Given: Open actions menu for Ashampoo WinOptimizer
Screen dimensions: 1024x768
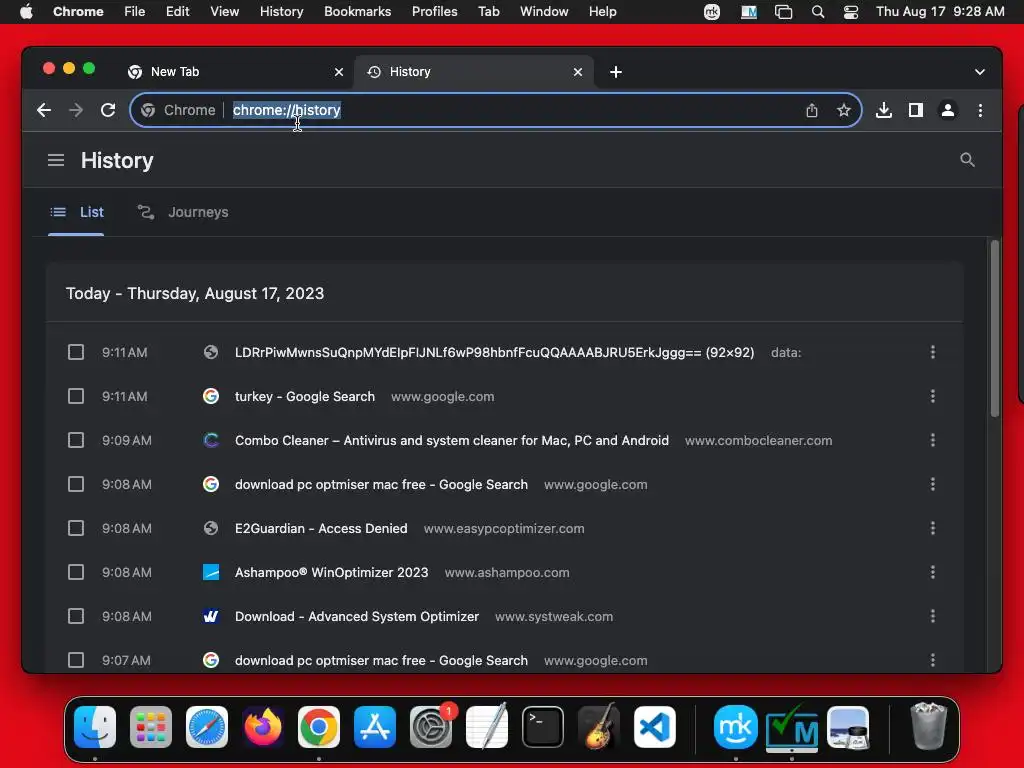Looking at the screenshot, I should [933, 572].
